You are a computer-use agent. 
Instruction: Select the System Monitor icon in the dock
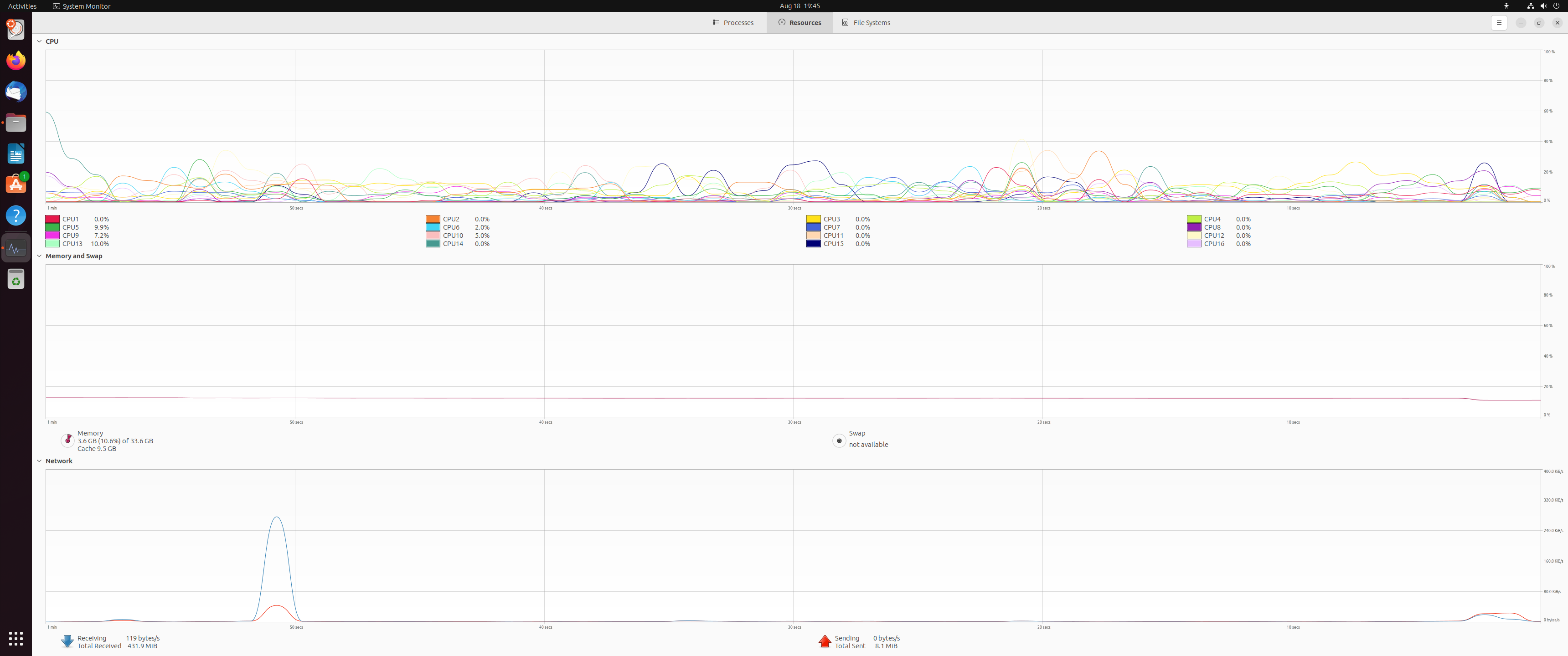pos(15,248)
